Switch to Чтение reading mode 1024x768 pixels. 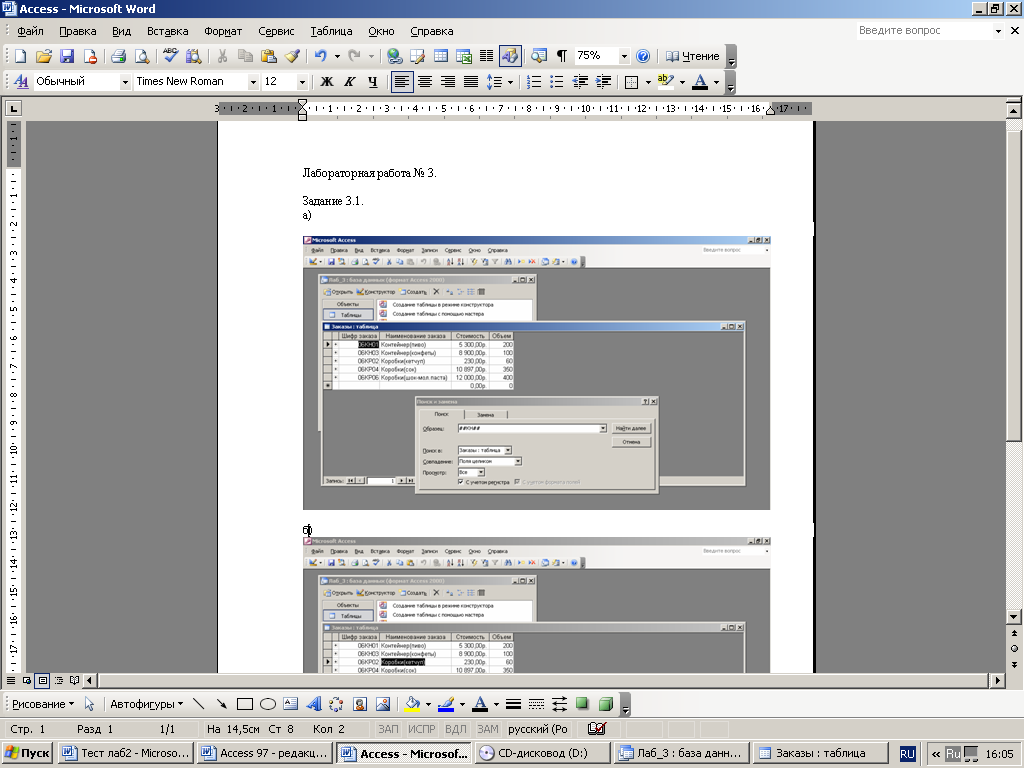coord(692,56)
